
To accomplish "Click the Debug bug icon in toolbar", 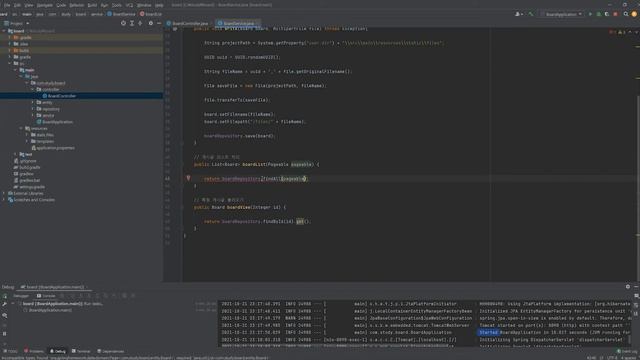I will click(598, 14).
